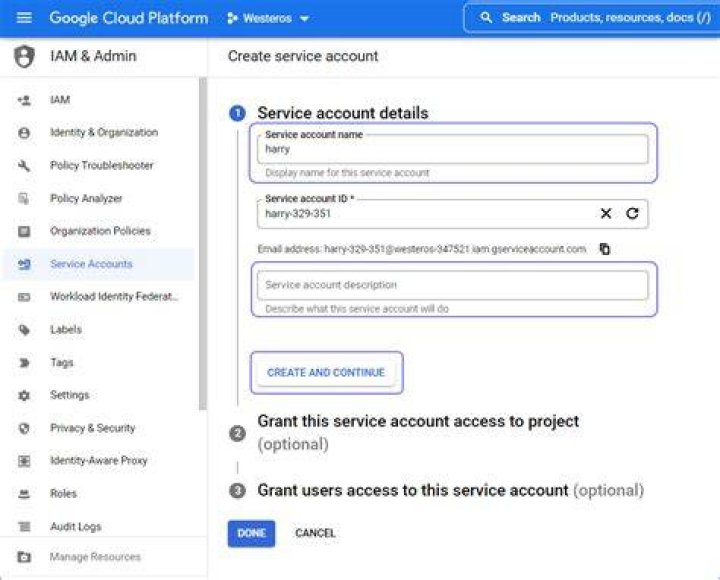Image resolution: width=720 pixels, height=580 pixels.
Task: Click the IAM & Admin shield icon
Action: point(24,56)
